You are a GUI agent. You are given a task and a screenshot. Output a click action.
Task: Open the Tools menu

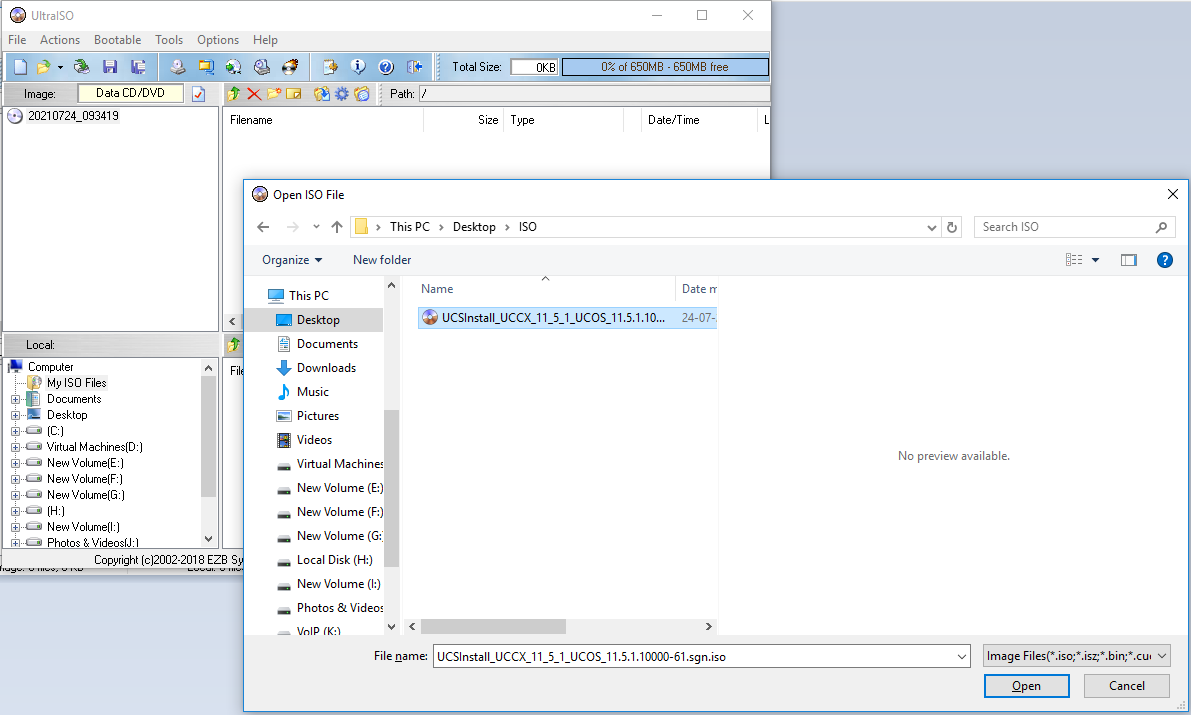coord(169,40)
